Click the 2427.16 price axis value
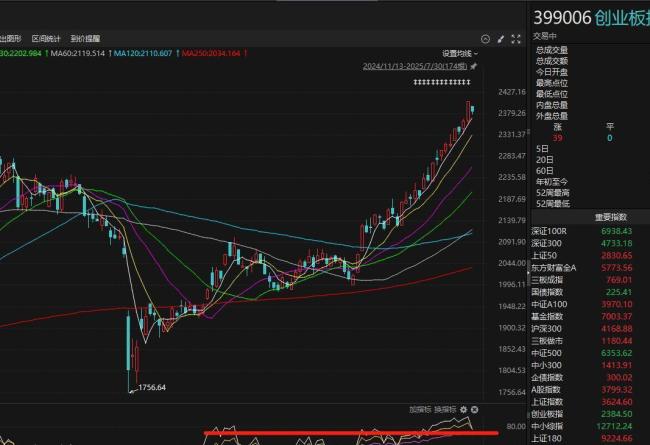The height and width of the screenshot is (445, 650). [x=512, y=92]
